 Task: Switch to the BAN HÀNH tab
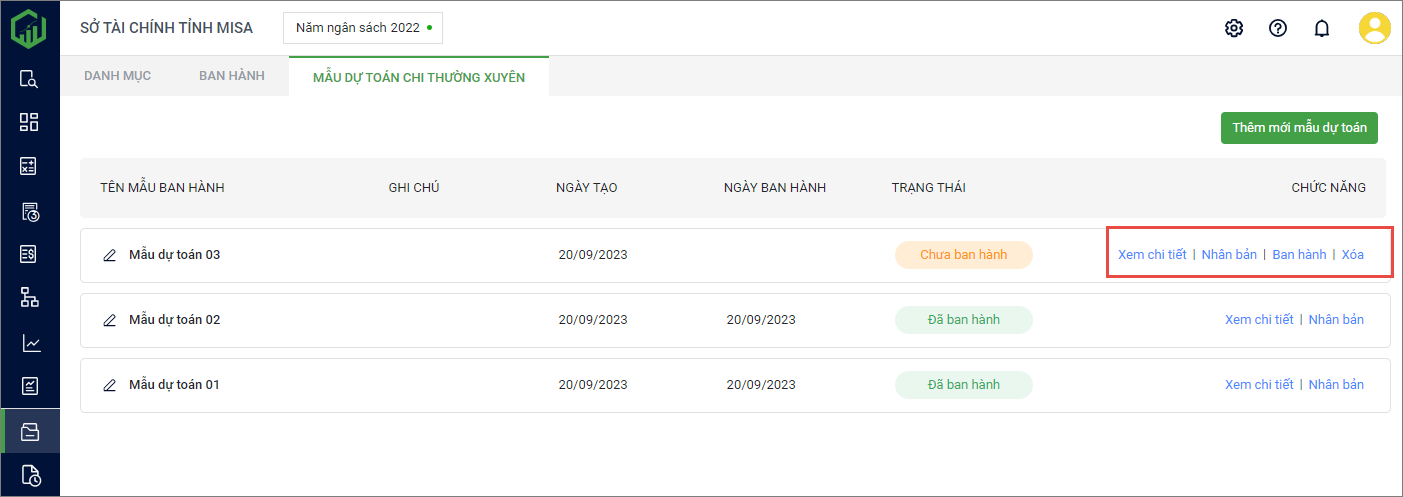[x=232, y=76]
